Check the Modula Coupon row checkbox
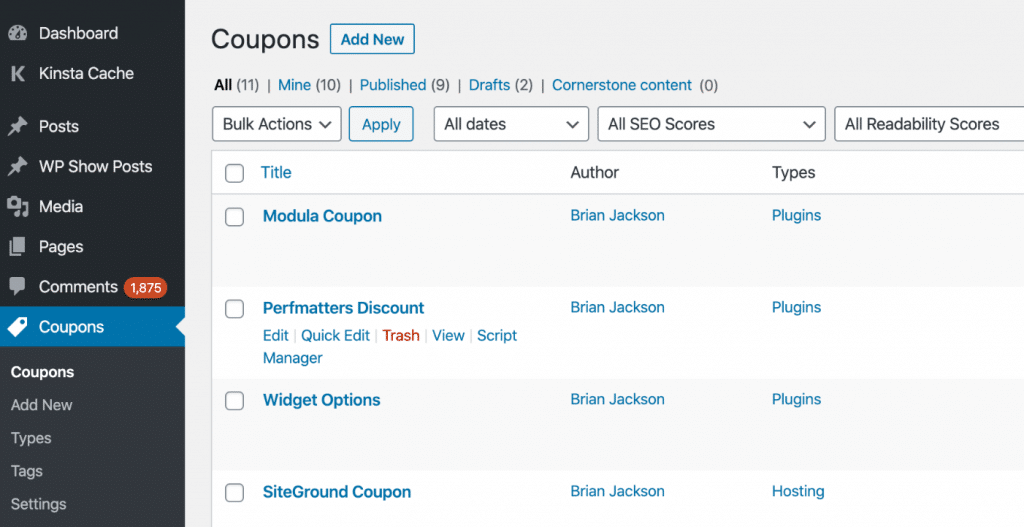Viewport: 1024px width, 527px height. [x=234, y=217]
